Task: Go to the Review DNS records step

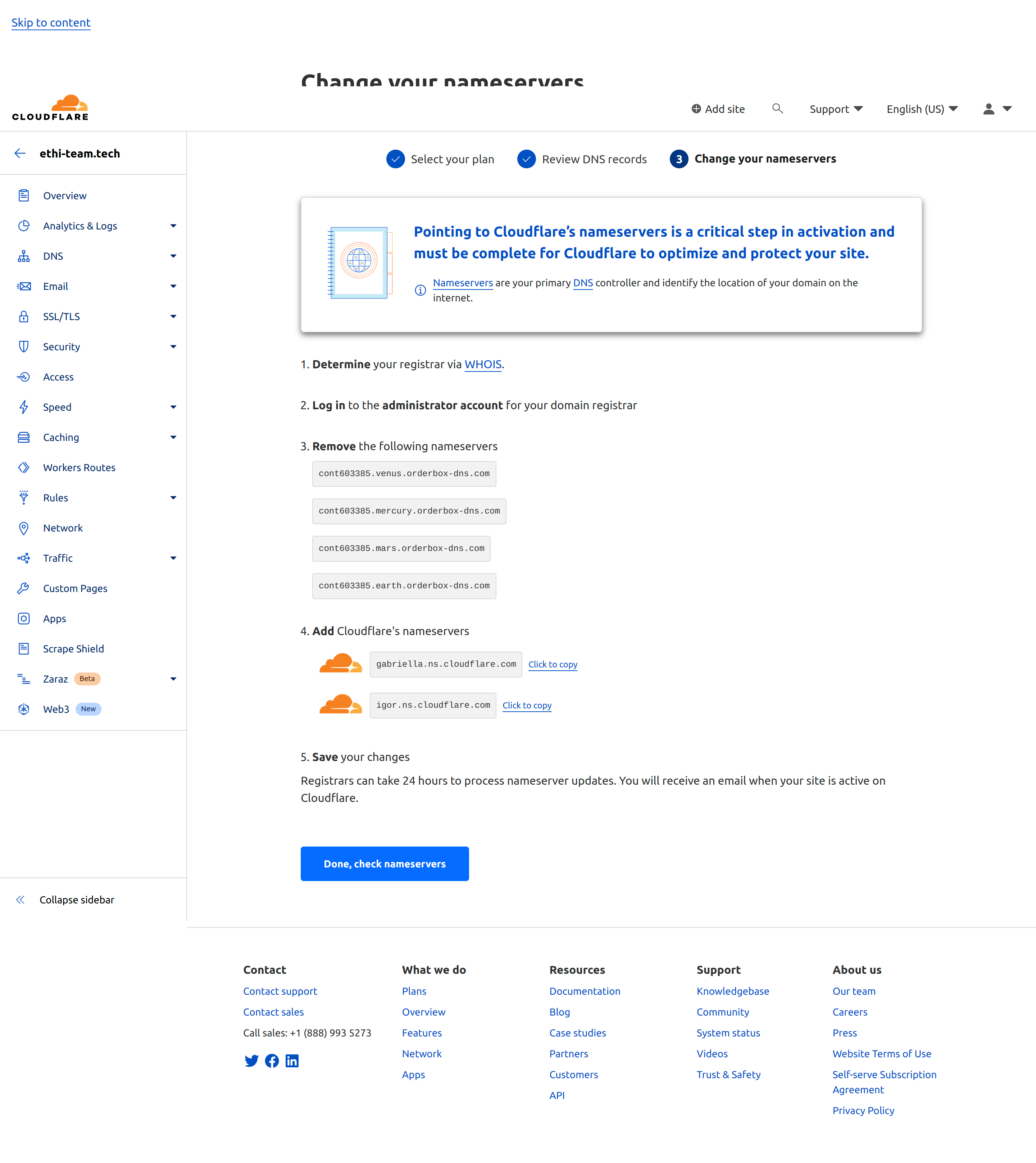Action: (x=582, y=159)
